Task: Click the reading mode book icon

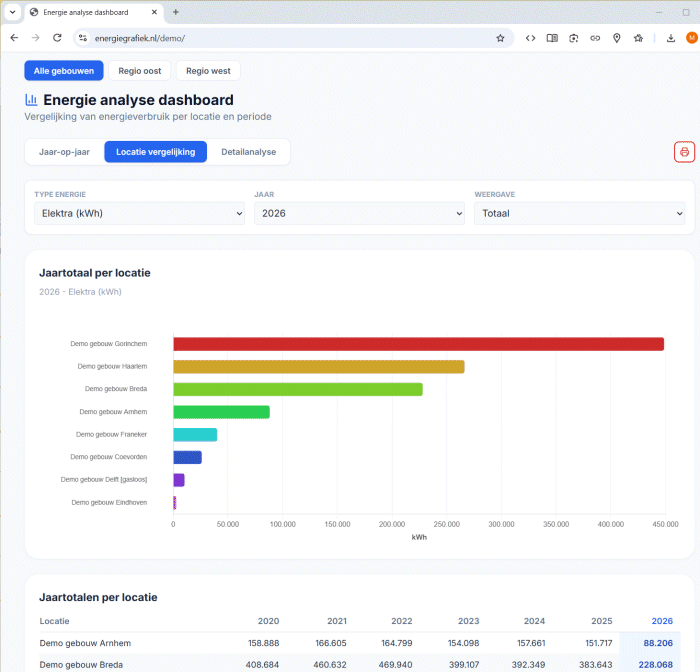Action: [552, 38]
